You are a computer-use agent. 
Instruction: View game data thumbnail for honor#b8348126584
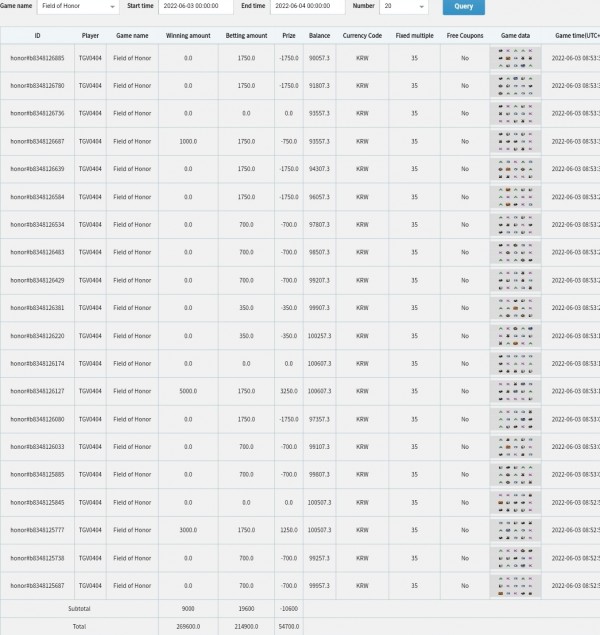pyautogui.click(x=515, y=197)
